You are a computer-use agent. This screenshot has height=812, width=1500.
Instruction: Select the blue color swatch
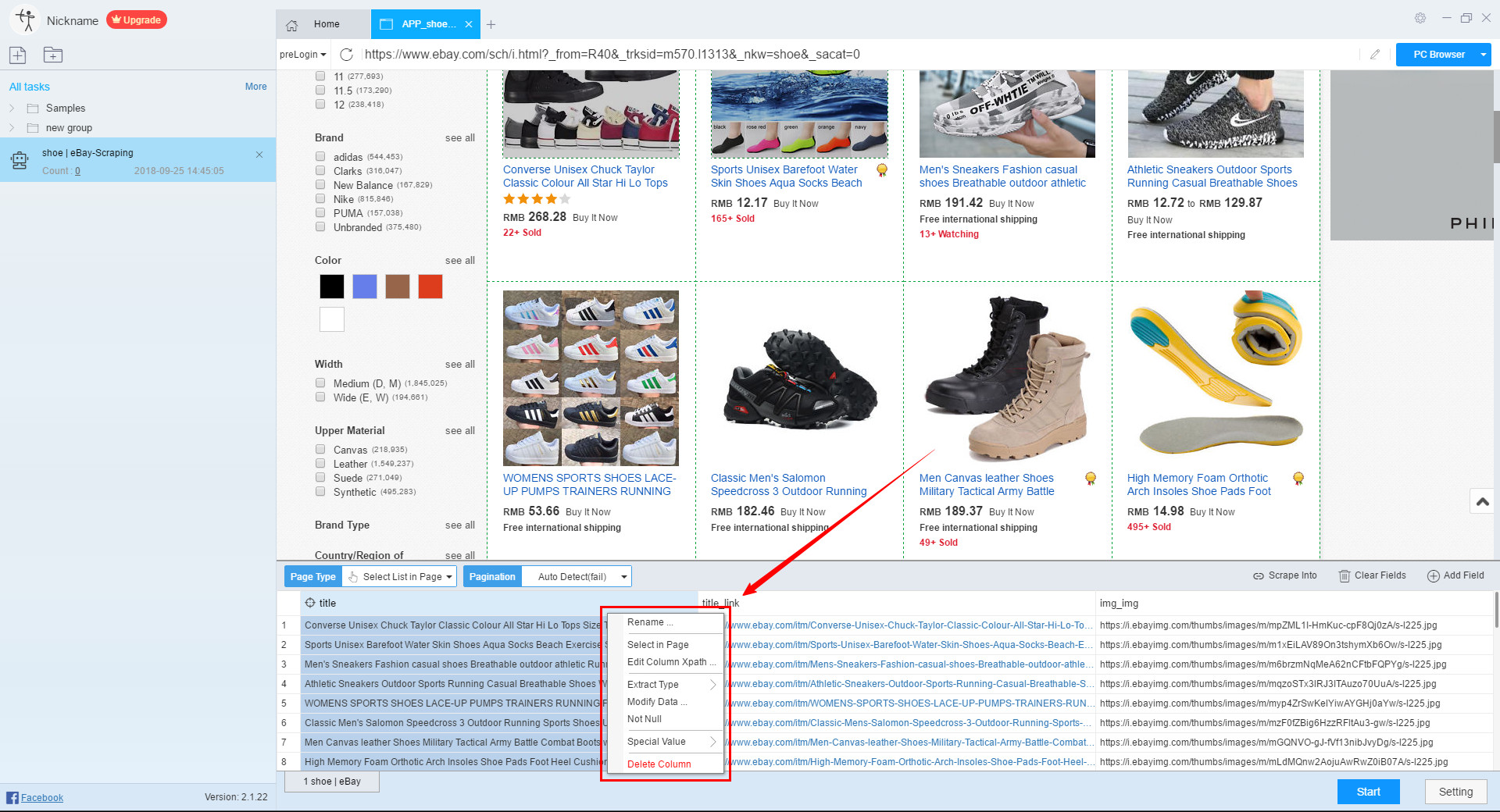click(x=365, y=287)
